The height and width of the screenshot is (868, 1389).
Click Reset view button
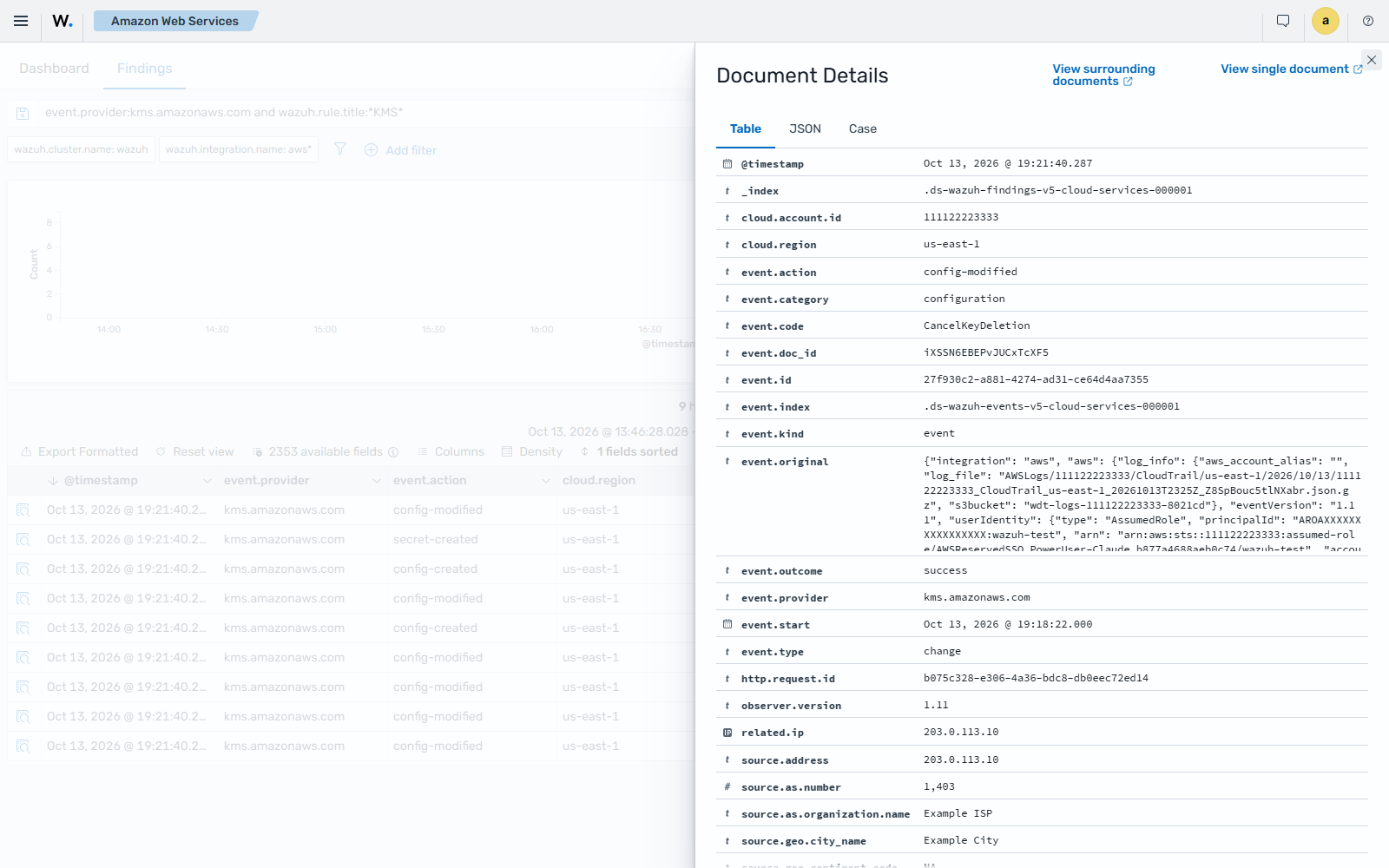tap(194, 451)
